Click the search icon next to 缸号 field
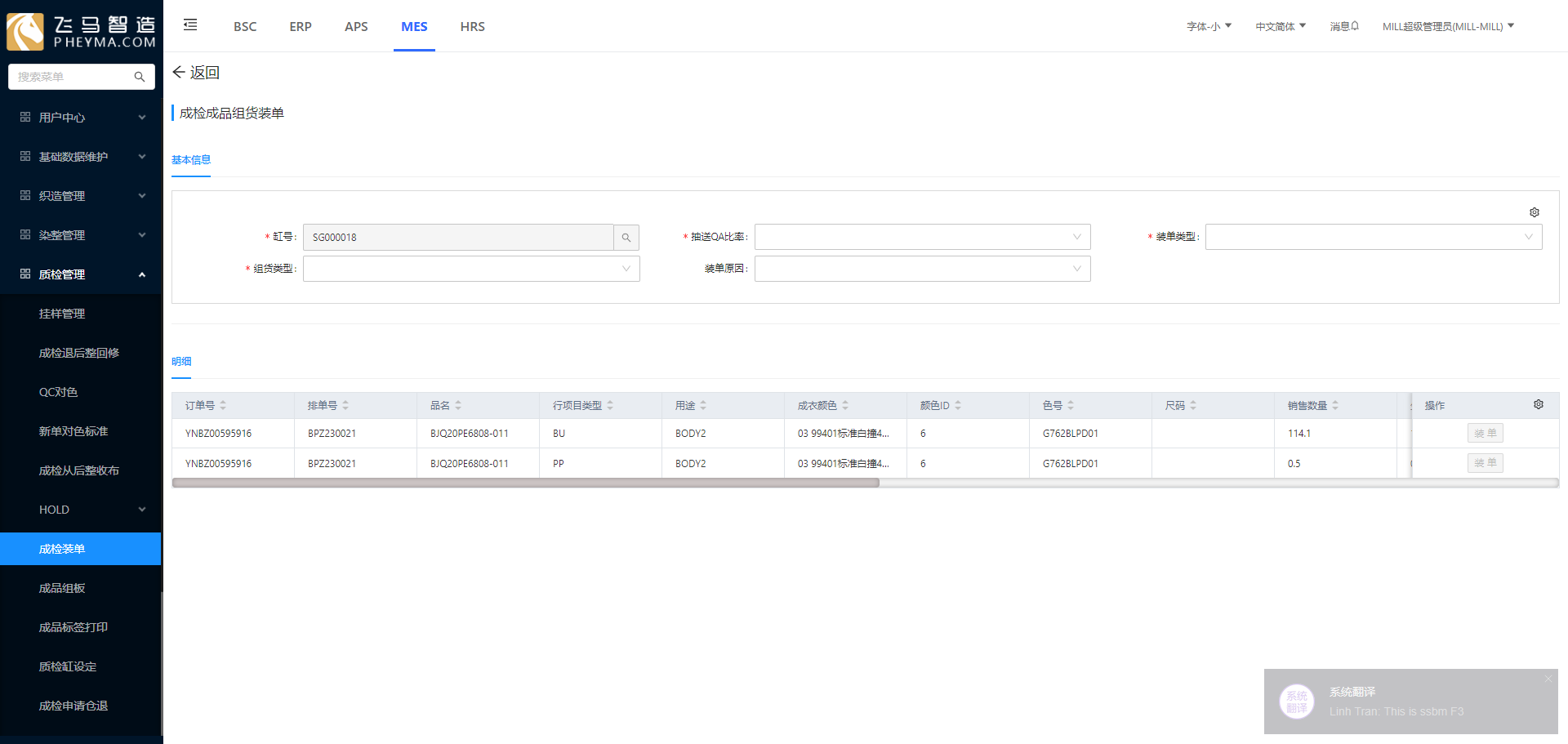 pos(626,238)
